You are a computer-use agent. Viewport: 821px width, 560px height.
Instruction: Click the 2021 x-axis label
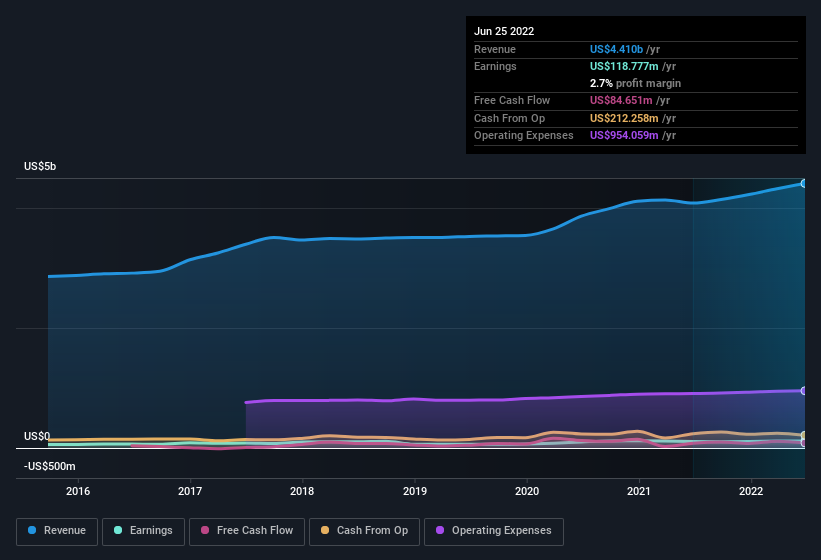pyautogui.click(x=639, y=491)
